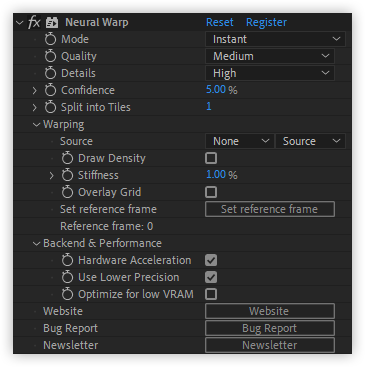Toggle the stopwatch for Mode
365x367 pixels.
tap(50, 39)
